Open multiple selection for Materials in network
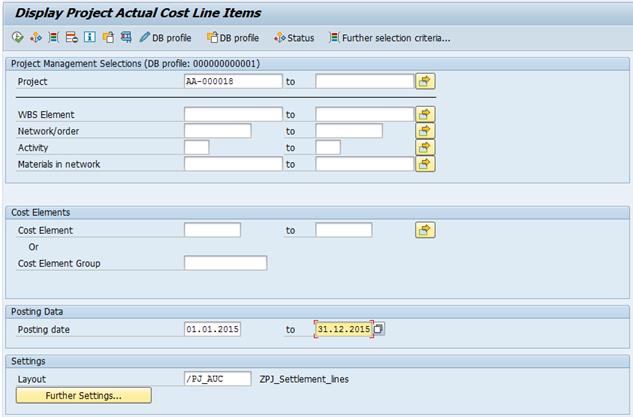The width and height of the screenshot is (633, 417). [x=425, y=164]
